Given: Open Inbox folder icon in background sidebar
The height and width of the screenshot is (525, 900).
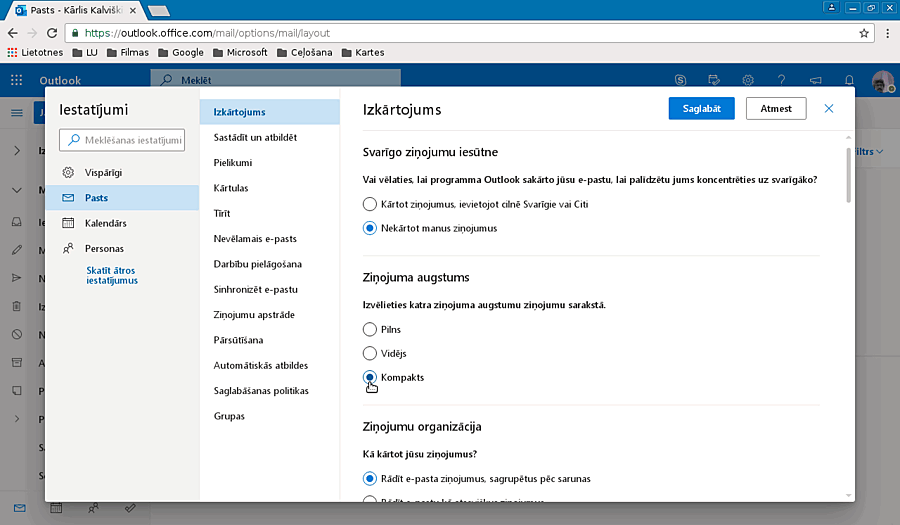Looking at the screenshot, I should [x=17, y=221].
